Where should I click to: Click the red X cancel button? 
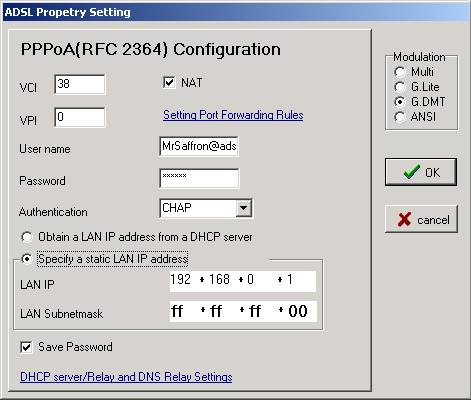coord(421,219)
